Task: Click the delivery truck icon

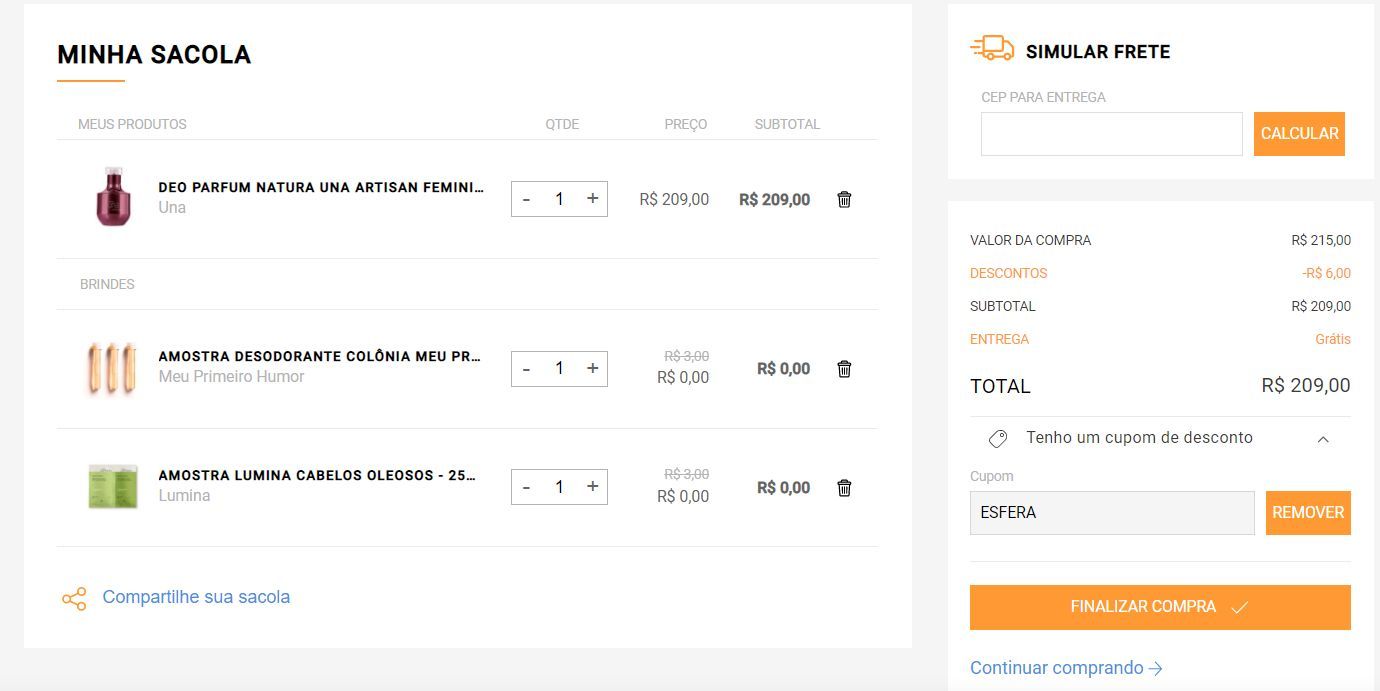Action: [992, 48]
